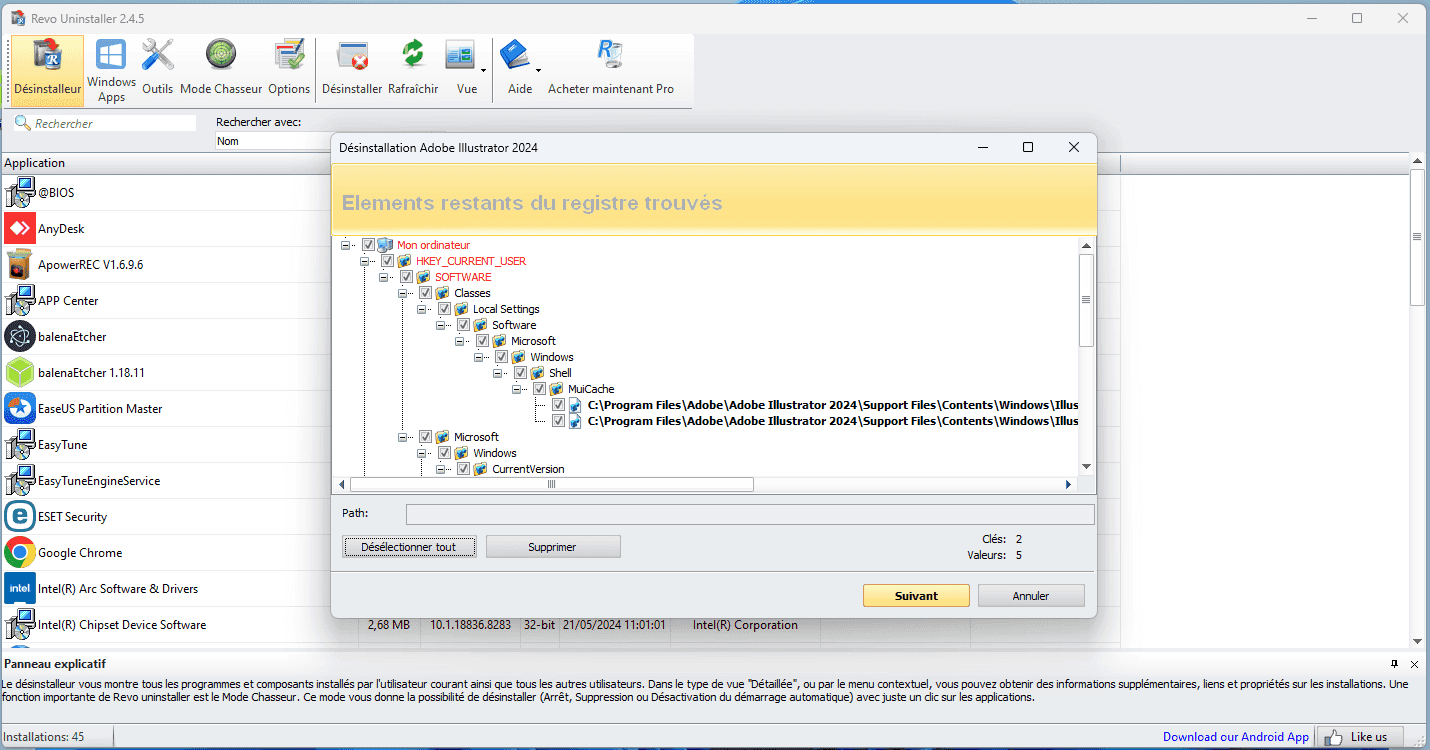Uncheck the MuiCache checkbox
The width and height of the screenshot is (1430, 750).
pyautogui.click(x=539, y=389)
